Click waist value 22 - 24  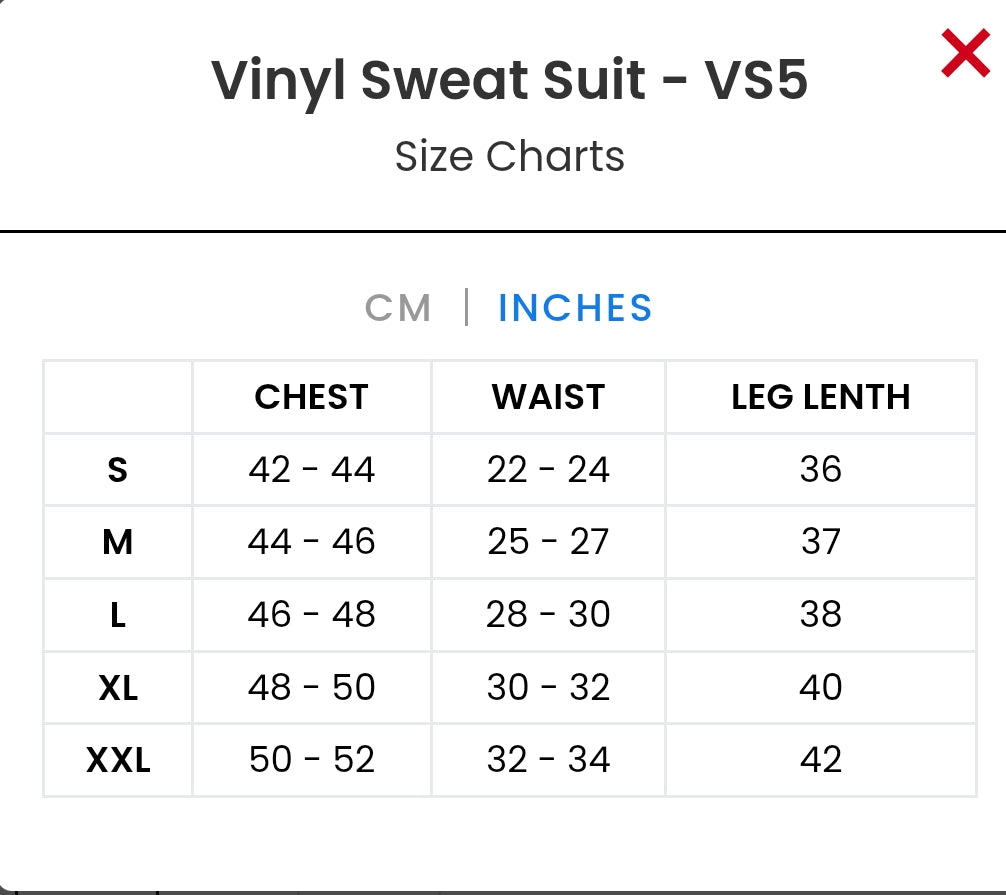click(548, 470)
